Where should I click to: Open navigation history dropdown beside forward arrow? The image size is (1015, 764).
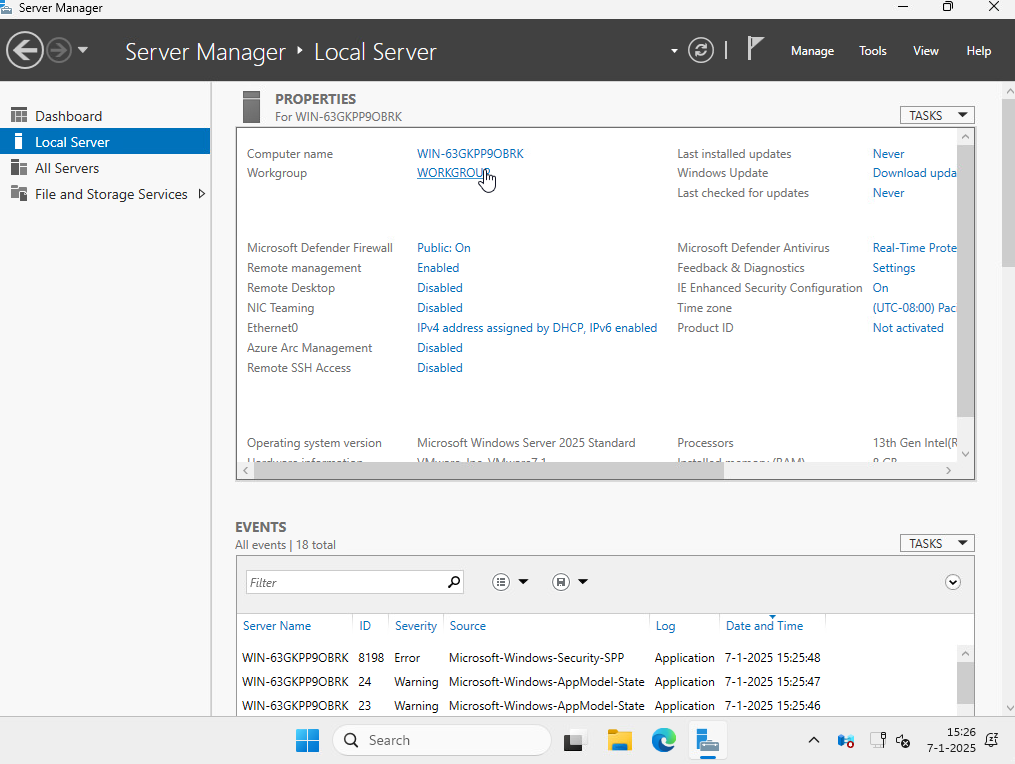coord(83,50)
